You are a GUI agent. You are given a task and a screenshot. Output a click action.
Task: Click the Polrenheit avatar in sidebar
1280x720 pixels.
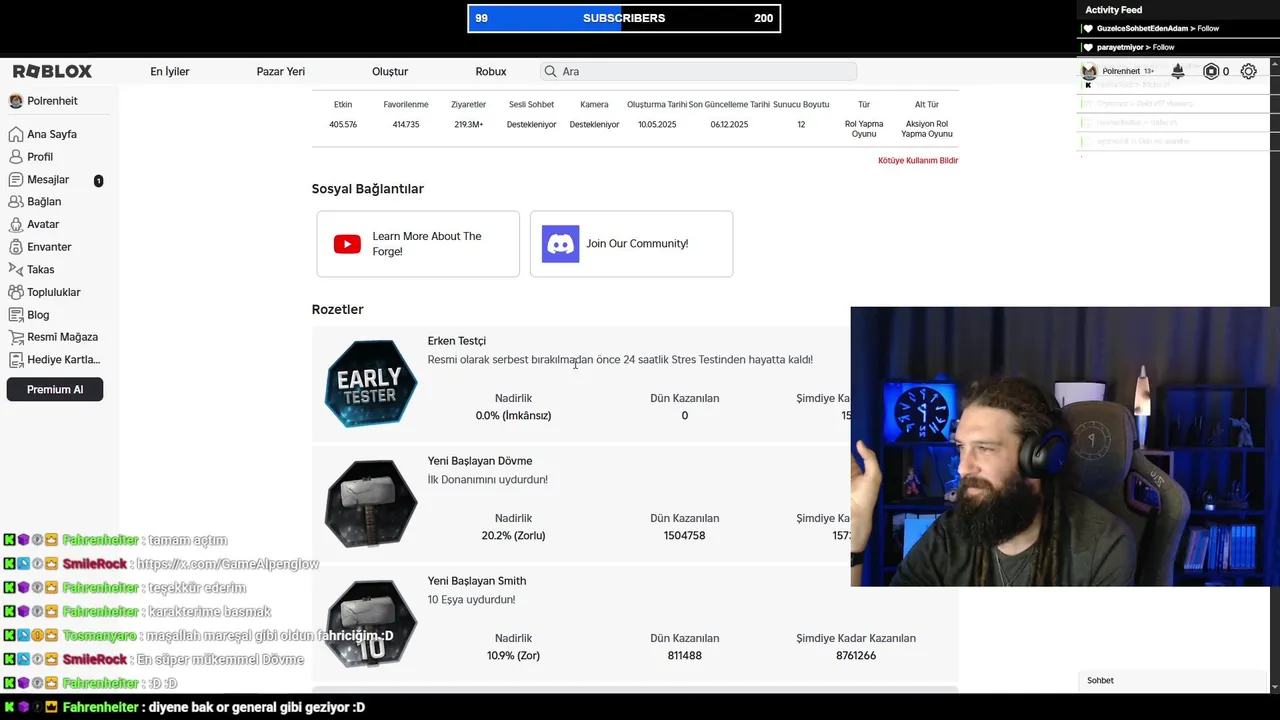(x=16, y=101)
